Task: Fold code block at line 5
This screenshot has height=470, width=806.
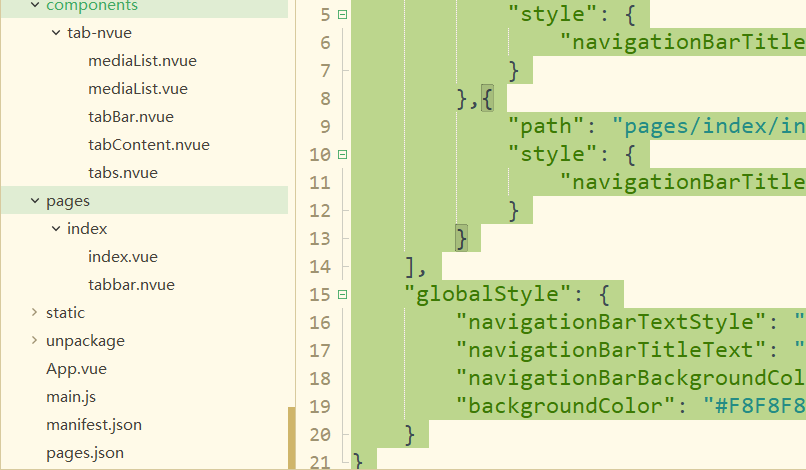Action: click(342, 15)
